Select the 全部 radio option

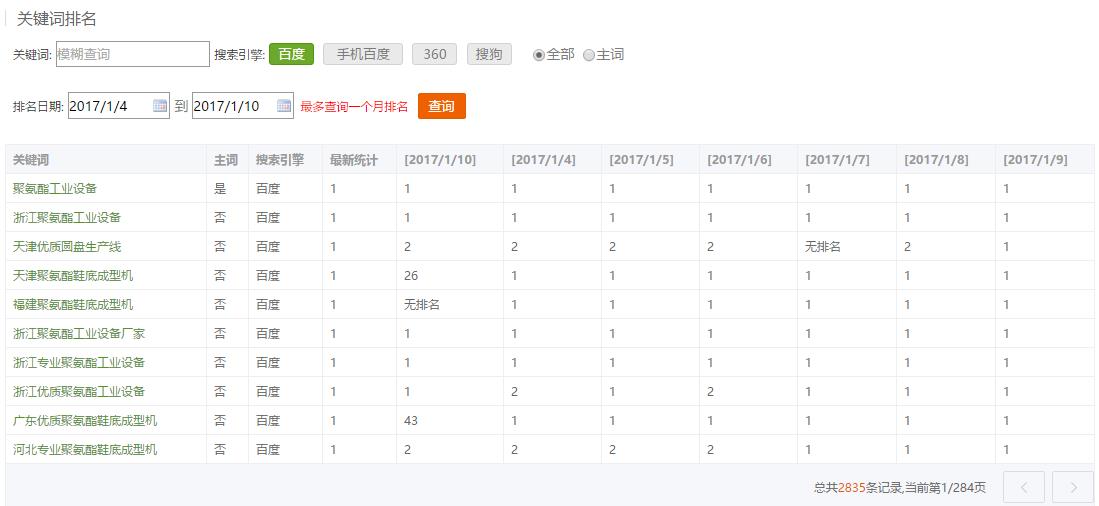[538, 55]
